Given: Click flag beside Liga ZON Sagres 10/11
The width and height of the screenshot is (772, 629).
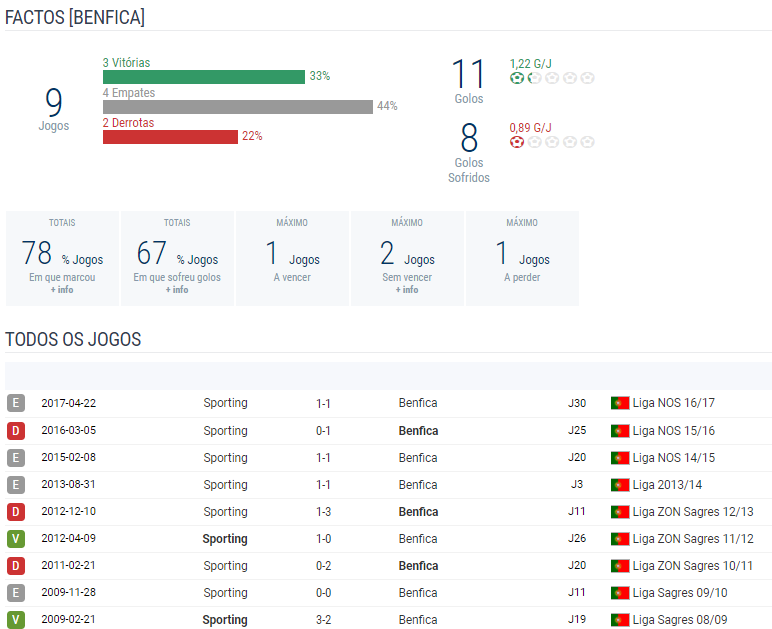Looking at the screenshot, I should (x=620, y=566).
